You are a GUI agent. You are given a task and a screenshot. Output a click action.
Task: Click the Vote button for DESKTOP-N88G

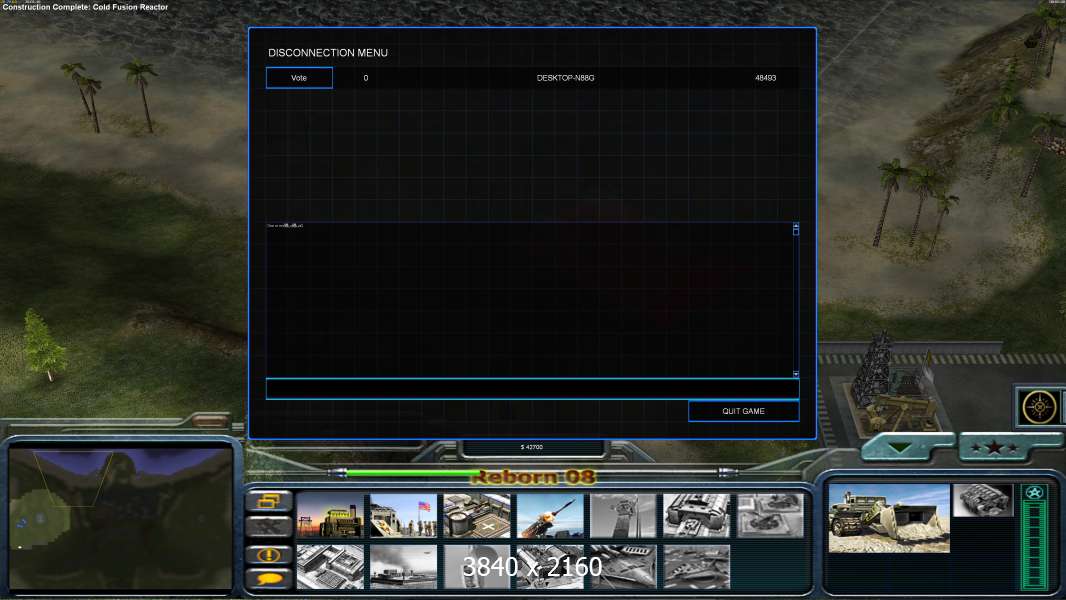pos(299,78)
